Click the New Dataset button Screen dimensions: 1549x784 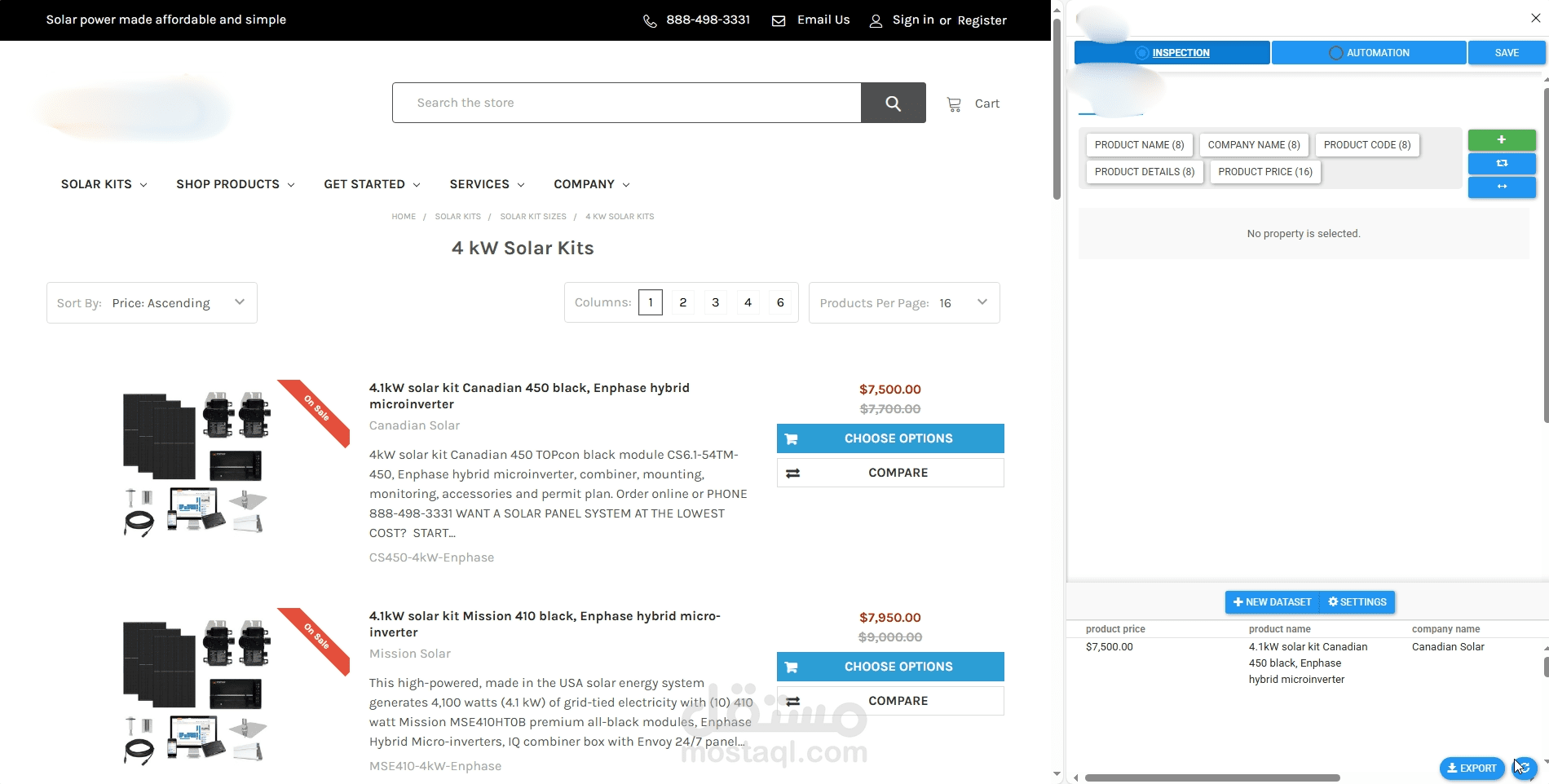(x=1273, y=602)
